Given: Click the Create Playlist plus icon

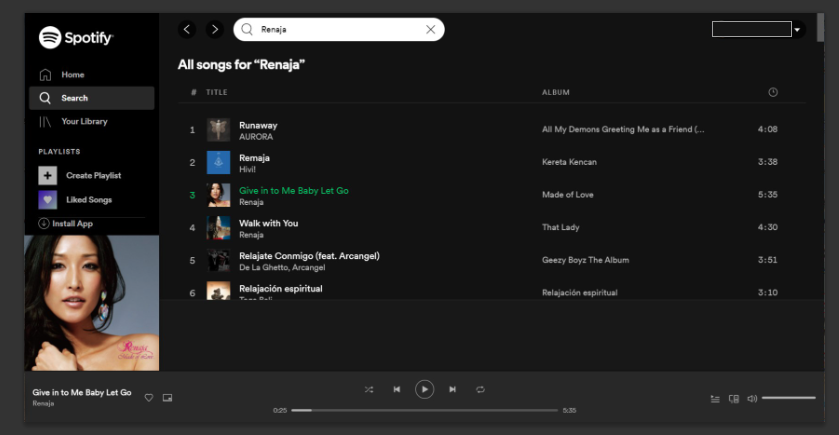Looking at the screenshot, I should point(48,175).
